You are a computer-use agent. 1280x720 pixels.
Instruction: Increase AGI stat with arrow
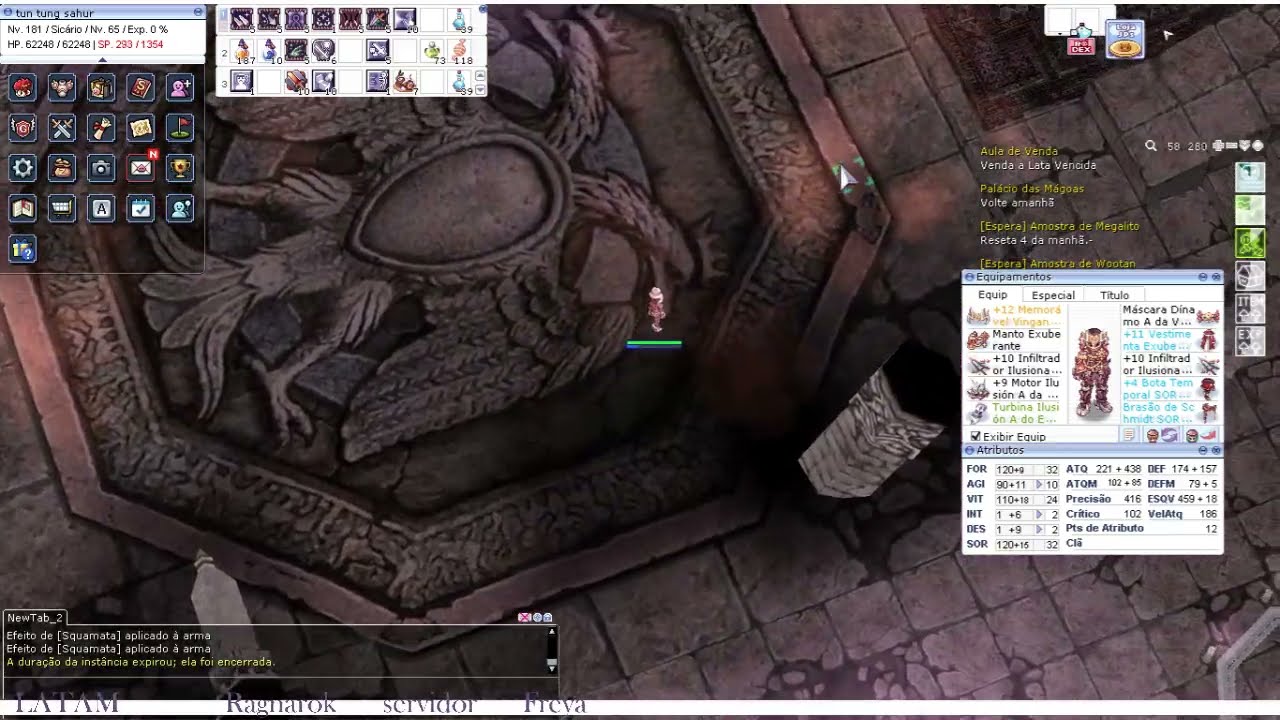[1039, 484]
